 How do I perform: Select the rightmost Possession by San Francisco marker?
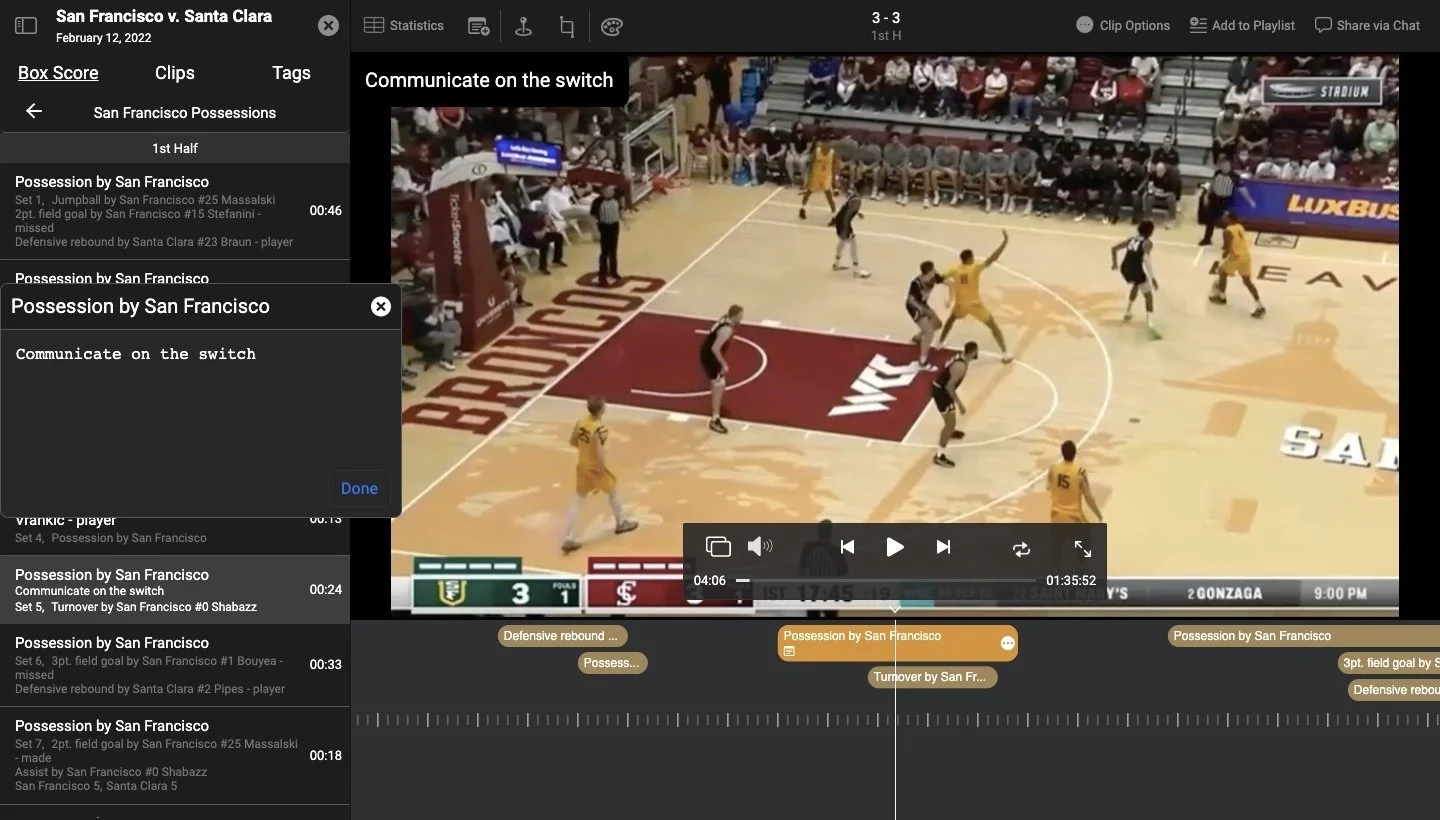[1304, 636]
